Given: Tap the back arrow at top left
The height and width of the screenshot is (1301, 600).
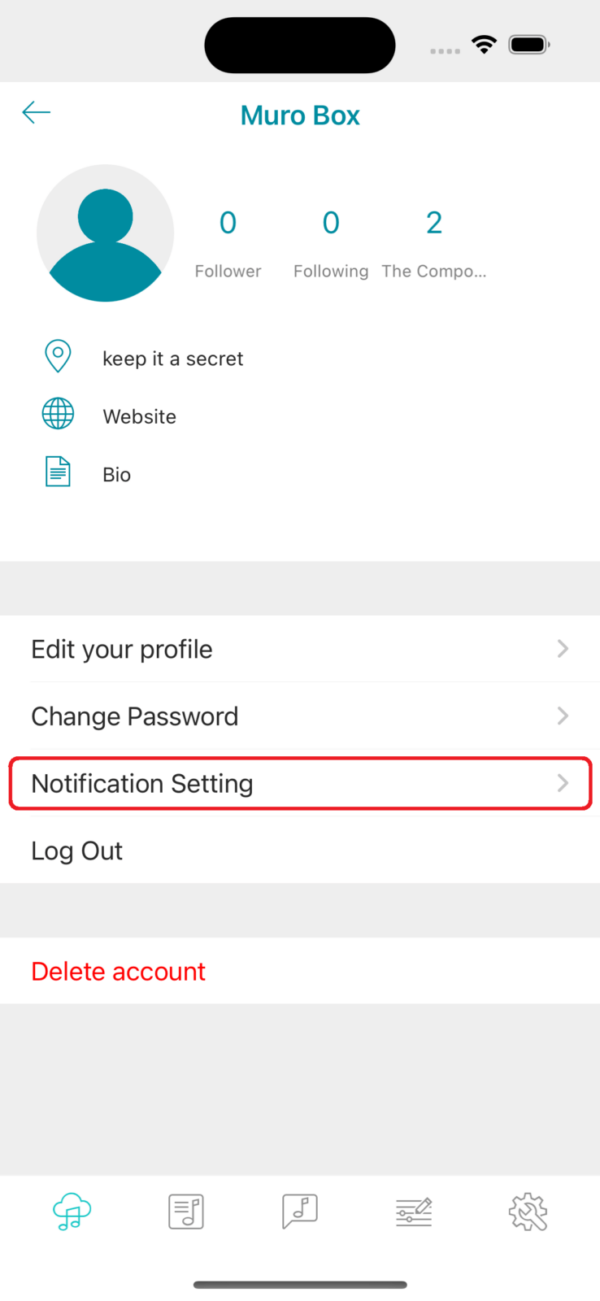Looking at the screenshot, I should pos(36,112).
